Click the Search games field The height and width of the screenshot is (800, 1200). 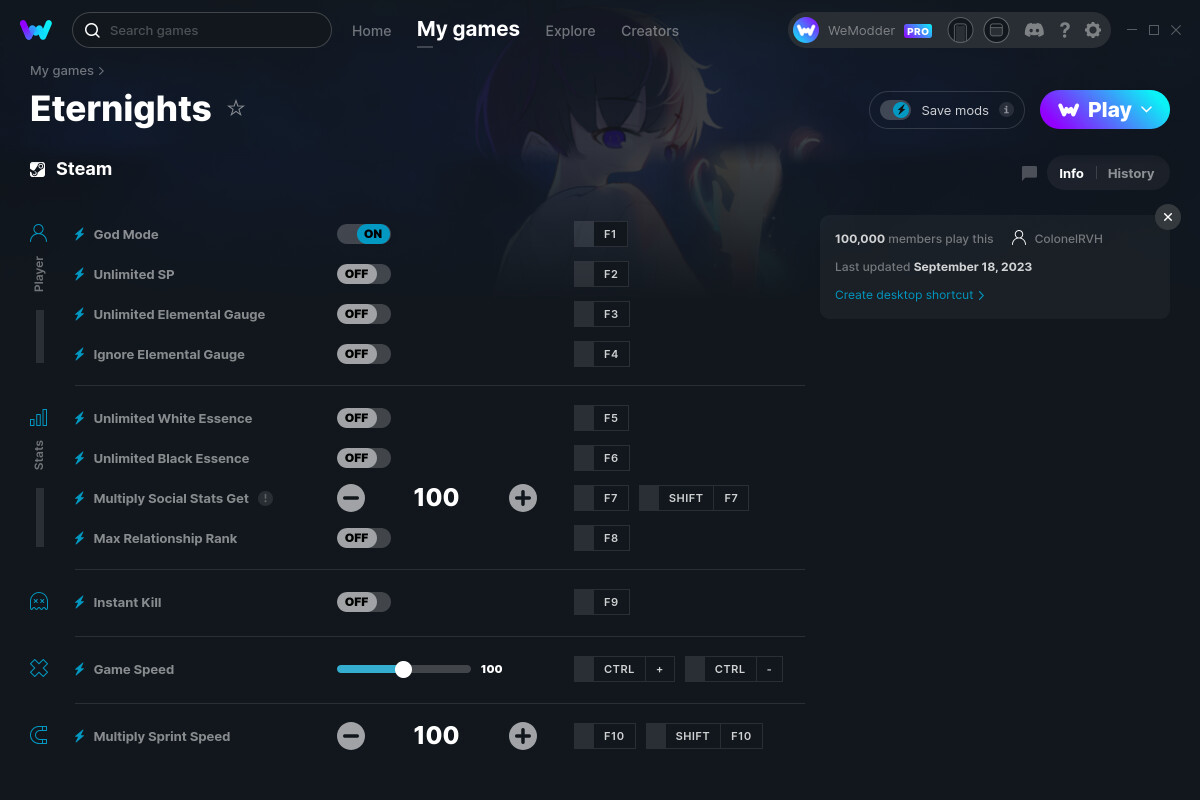pyautogui.click(x=202, y=30)
